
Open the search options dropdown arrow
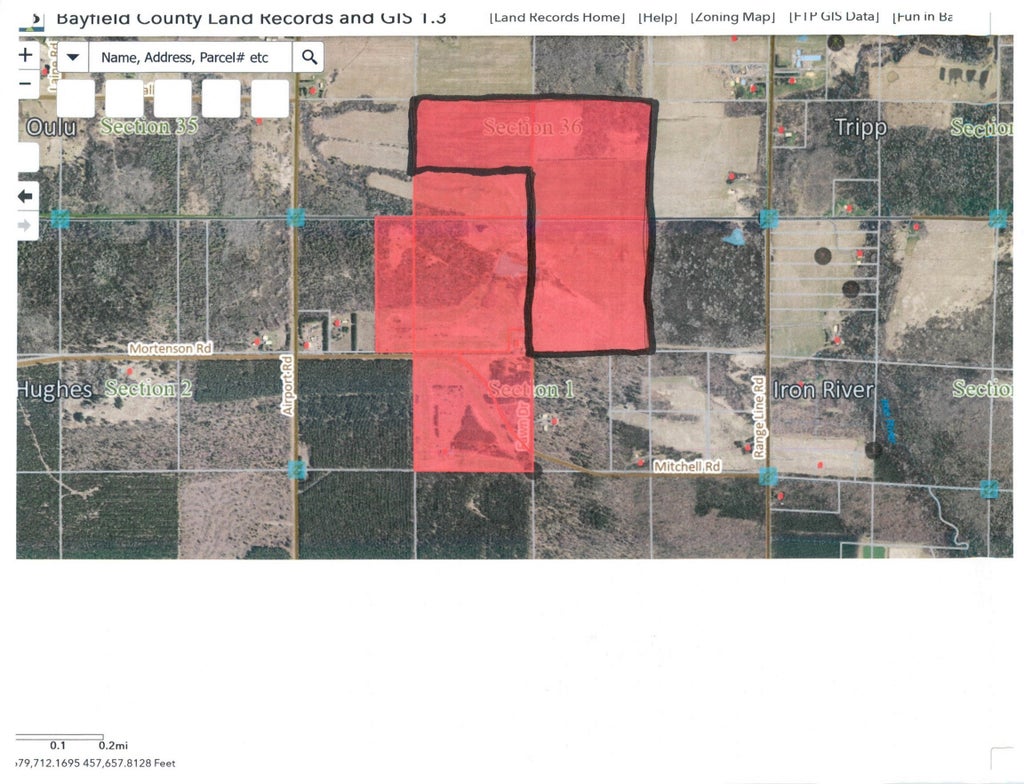coord(73,57)
